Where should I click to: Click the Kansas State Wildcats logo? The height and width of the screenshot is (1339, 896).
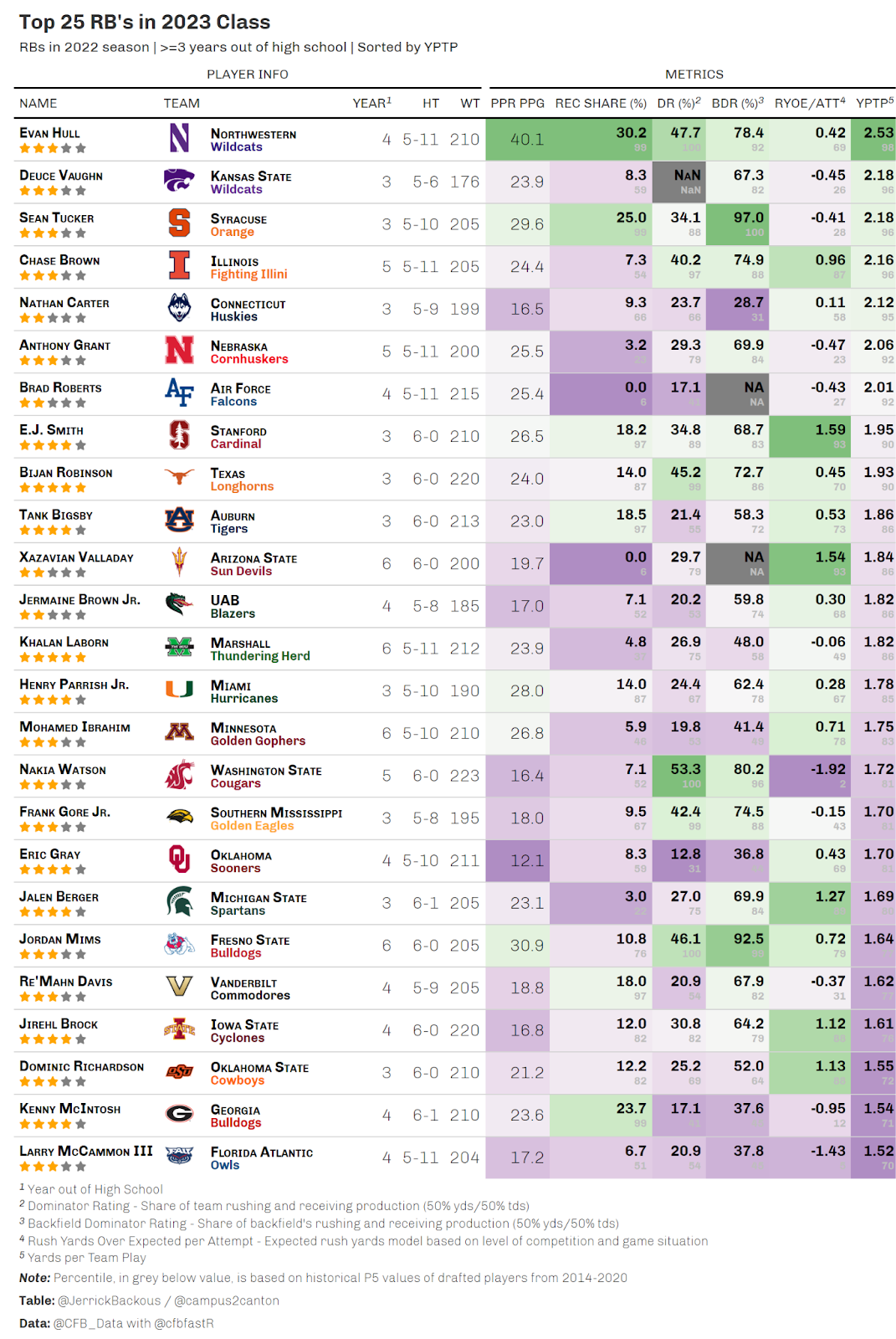point(179,181)
